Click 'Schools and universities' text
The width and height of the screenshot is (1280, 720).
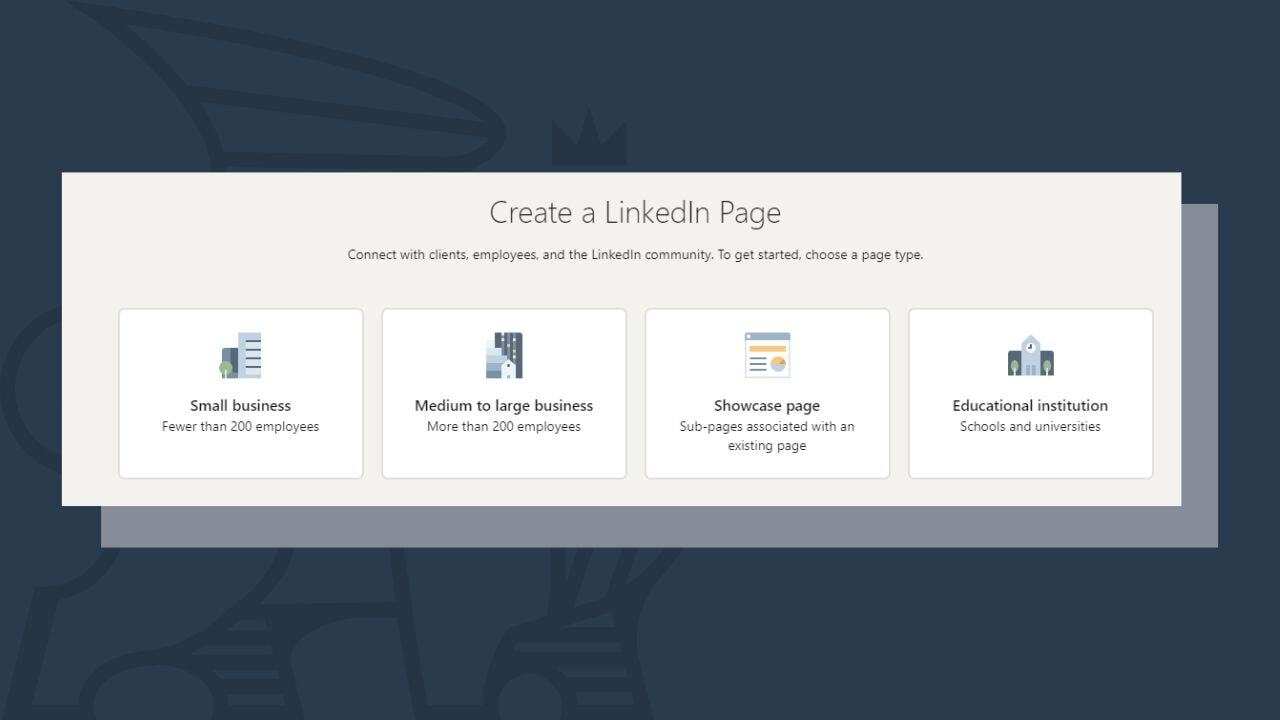coord(1030,427)
